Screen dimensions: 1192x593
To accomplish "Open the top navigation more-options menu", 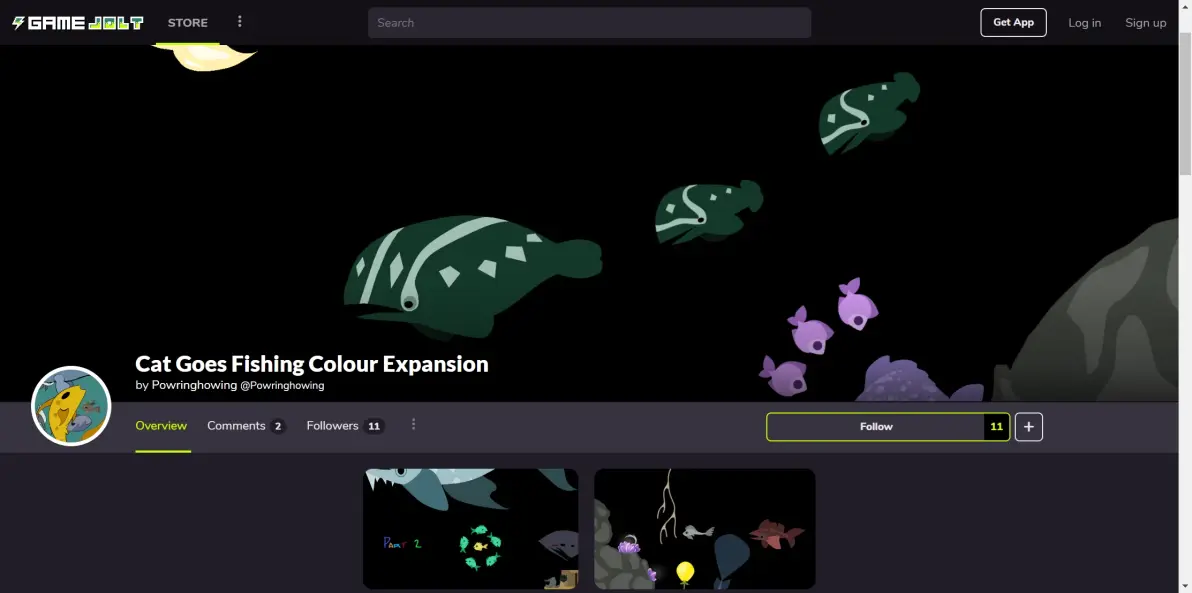I will pos(239,22).
